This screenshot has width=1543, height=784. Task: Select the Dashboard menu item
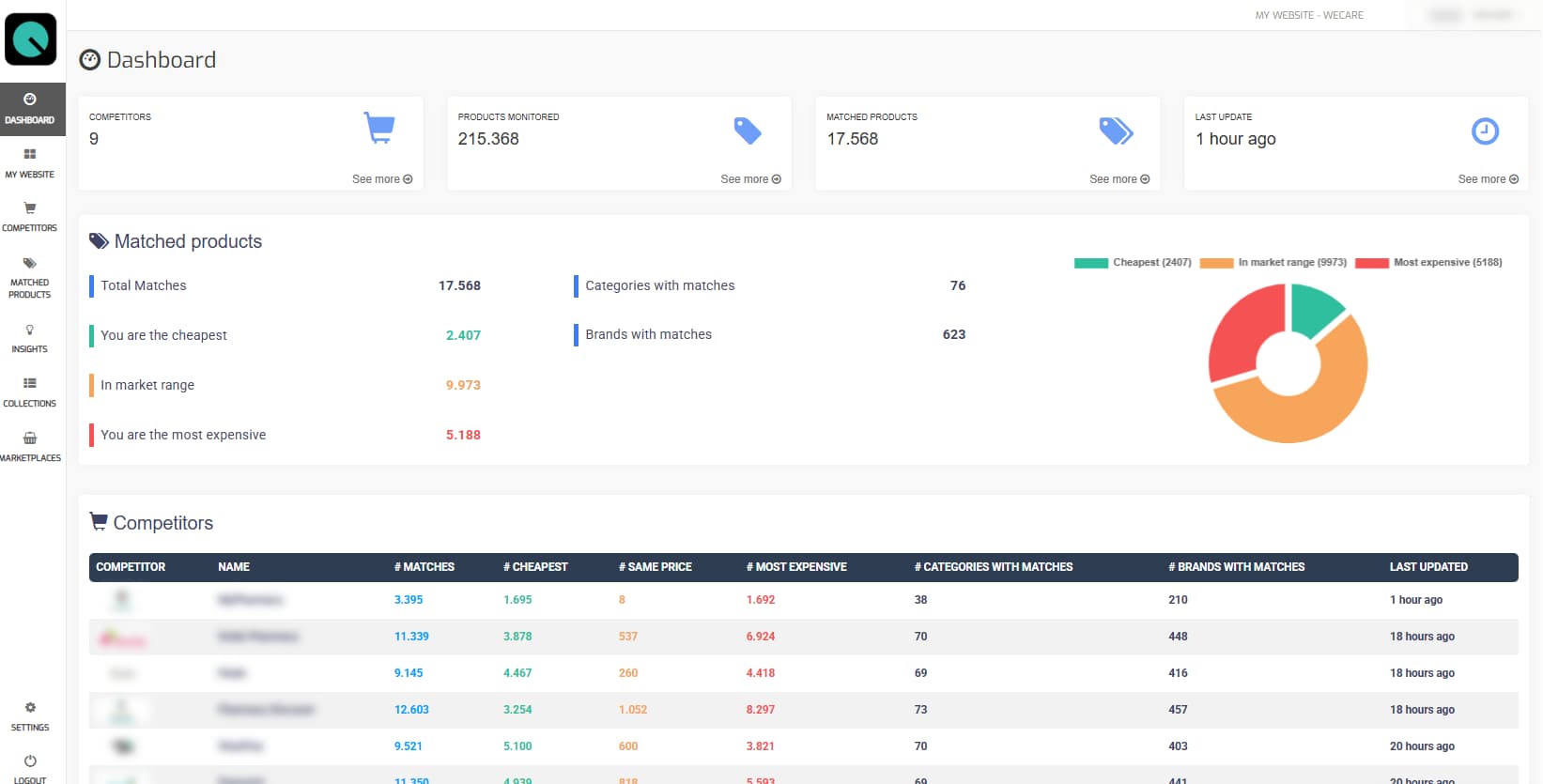30,109
